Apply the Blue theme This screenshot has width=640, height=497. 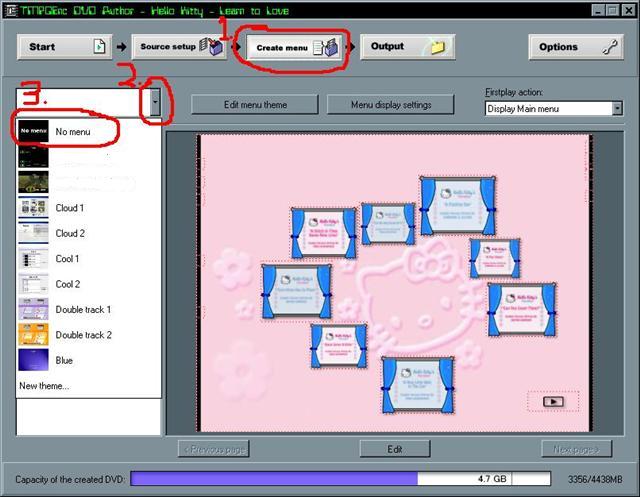click(x=89, y=360)
